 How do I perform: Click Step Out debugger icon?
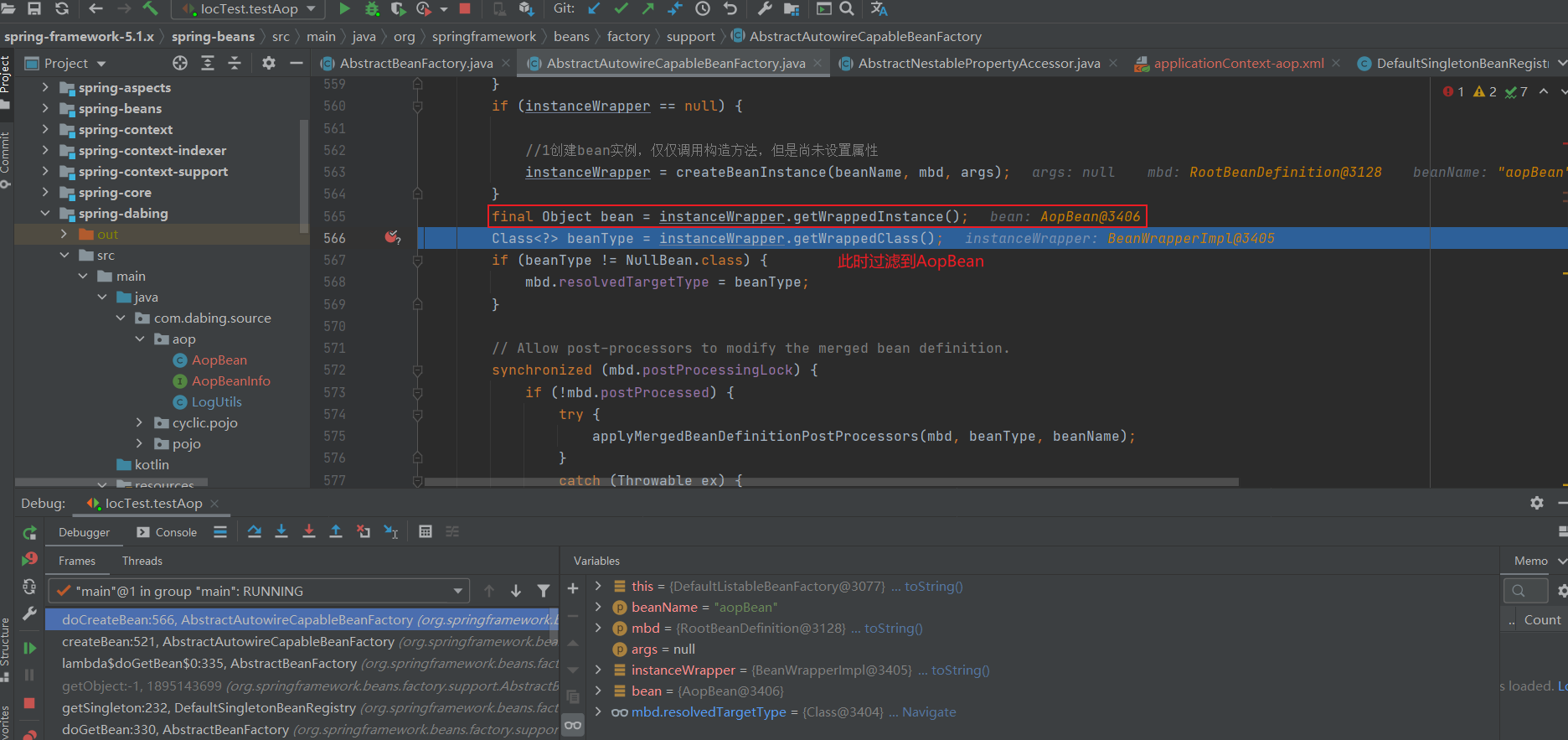tap(336, 531)
